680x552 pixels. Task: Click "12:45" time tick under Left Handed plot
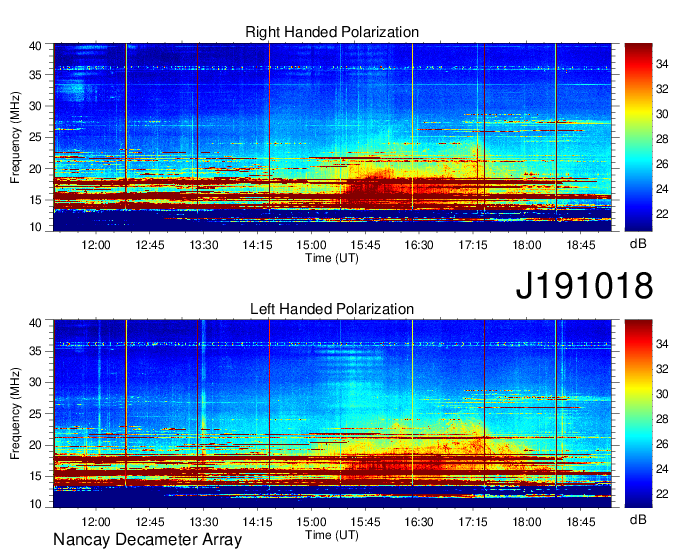click(150, 522)
